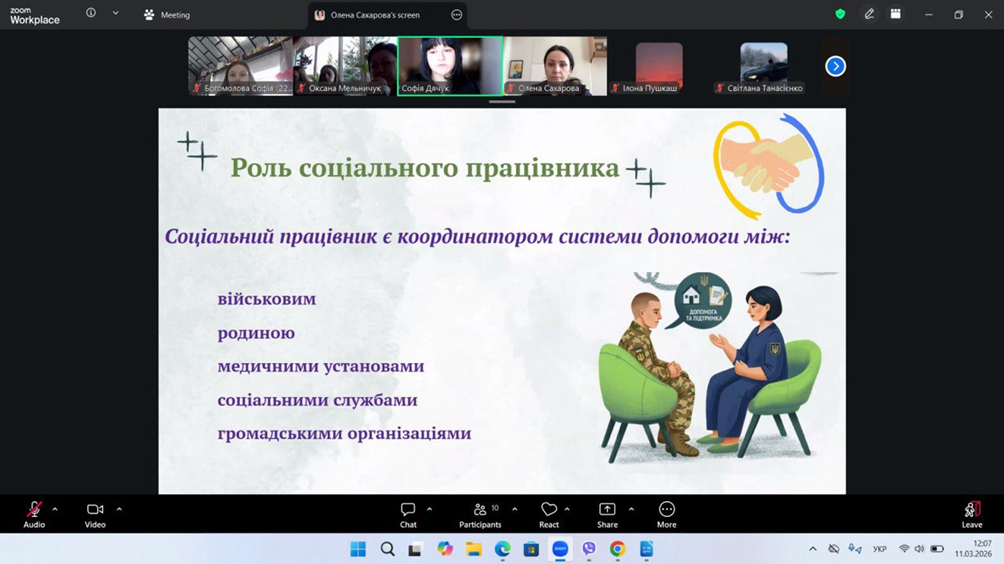Image resolution: width=1004 pixels, height=564 pixels.
Task: Expand the arrow next to Participants
Action: [x=515, y=509]
